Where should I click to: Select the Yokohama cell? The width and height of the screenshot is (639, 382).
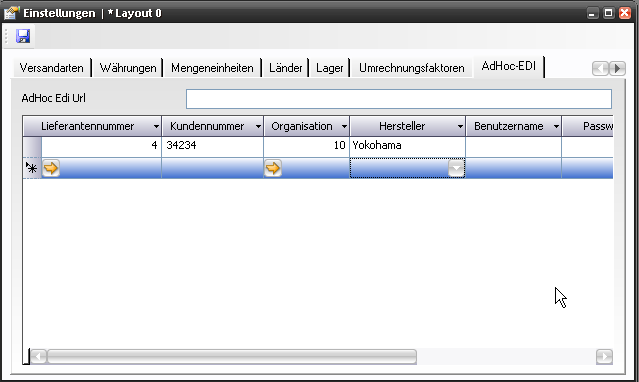click(408, 147)
